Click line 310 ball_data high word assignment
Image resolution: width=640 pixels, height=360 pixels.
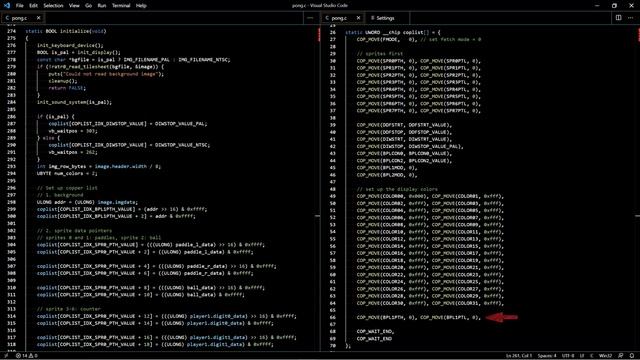pos(151,288)
